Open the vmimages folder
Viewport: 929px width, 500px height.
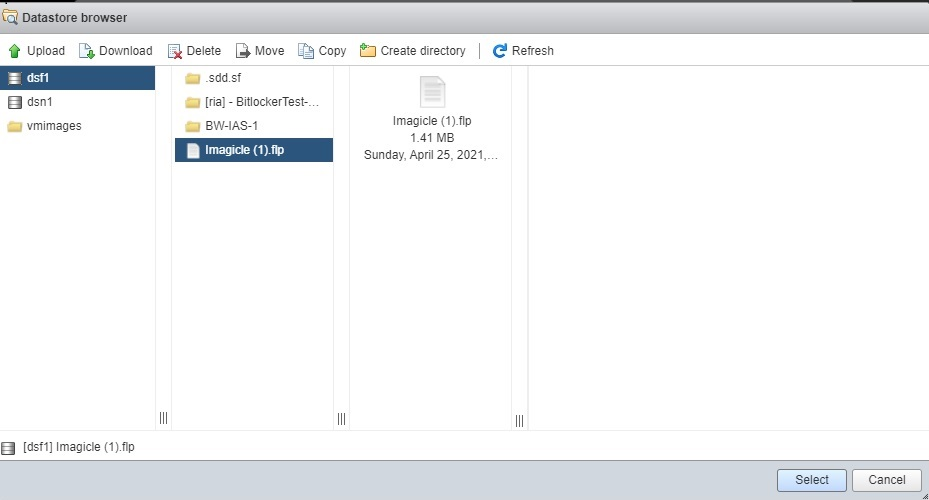point(54,126)
